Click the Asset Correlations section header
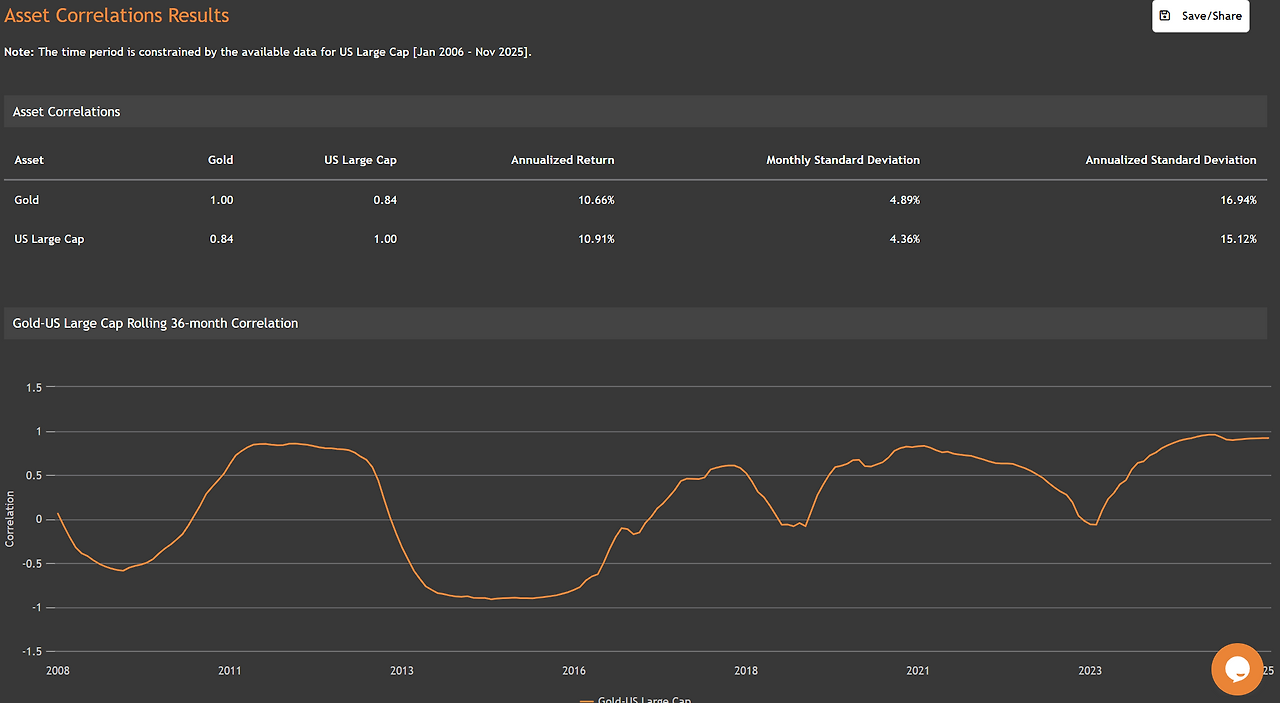The width and height of the screenshot is (1280, 703). tap(635, 111)
